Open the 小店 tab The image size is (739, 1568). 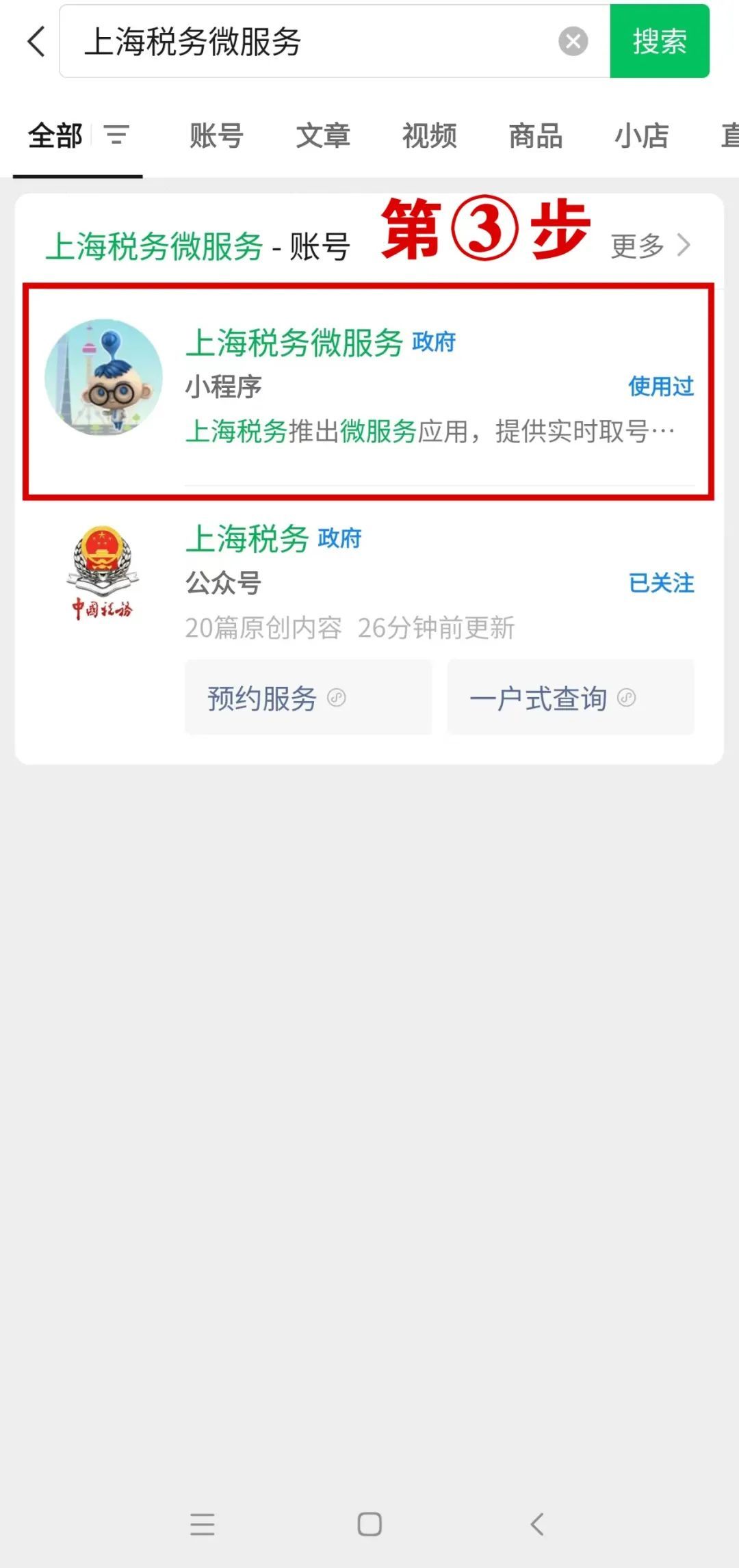(x=642, y=135)
